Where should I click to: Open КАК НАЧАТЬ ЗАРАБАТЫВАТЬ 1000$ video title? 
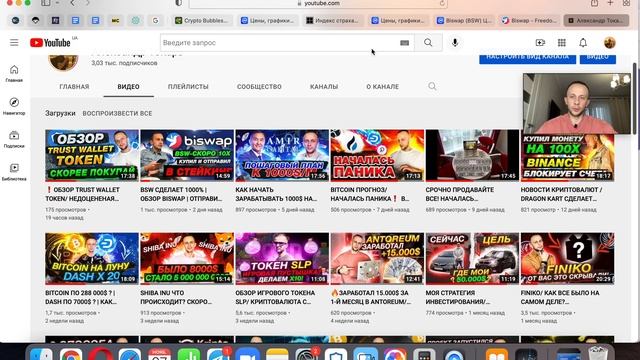[x=276, y=194]
